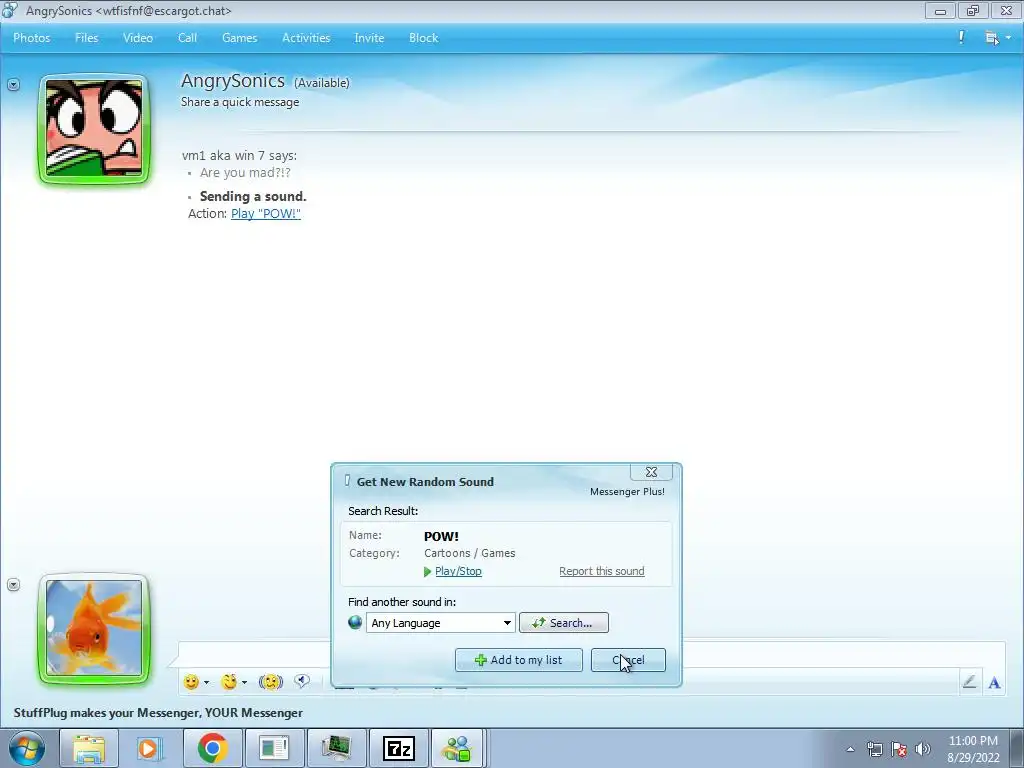Click AngrySonics avatar picture

coord(94,129)
